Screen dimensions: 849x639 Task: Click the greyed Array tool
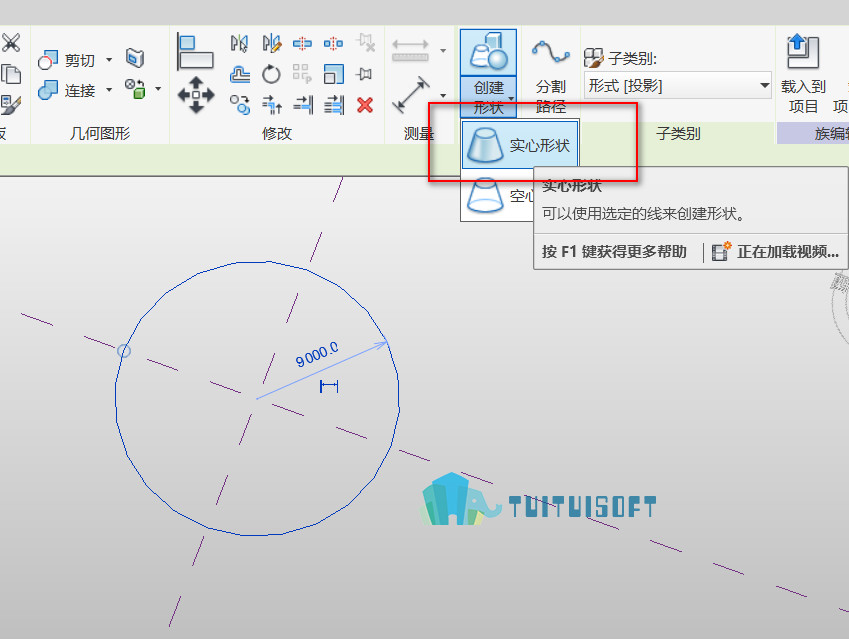point(302,74)
